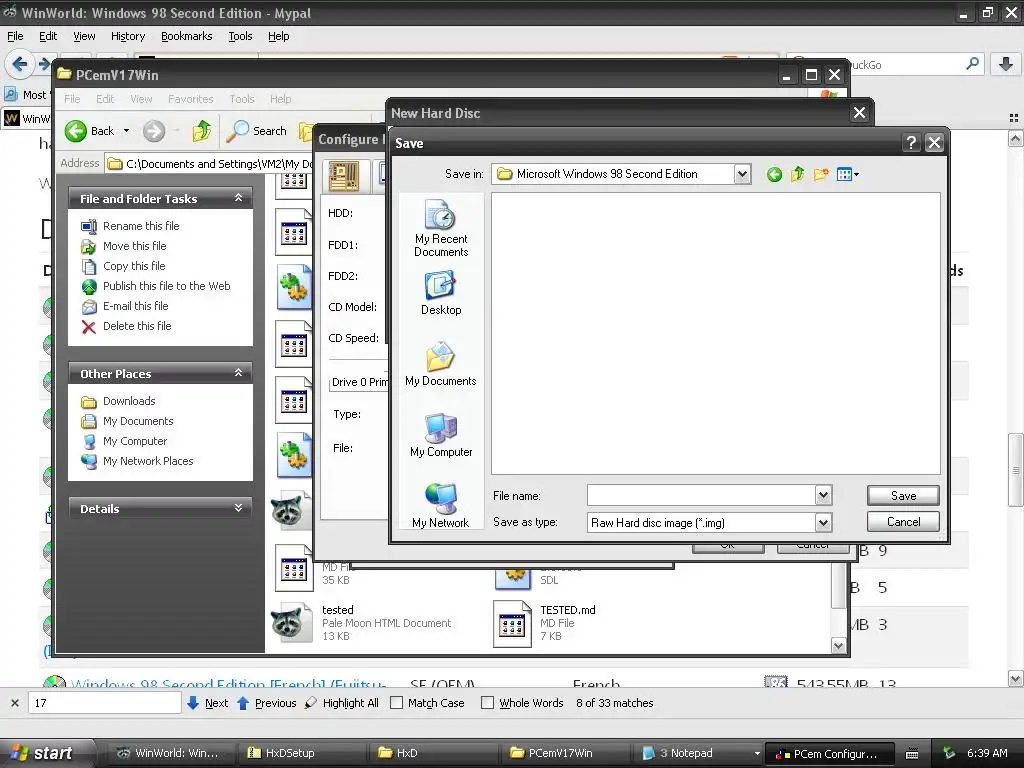
Task: Select the TESTED.md file icon
Action: click(512, 624)
